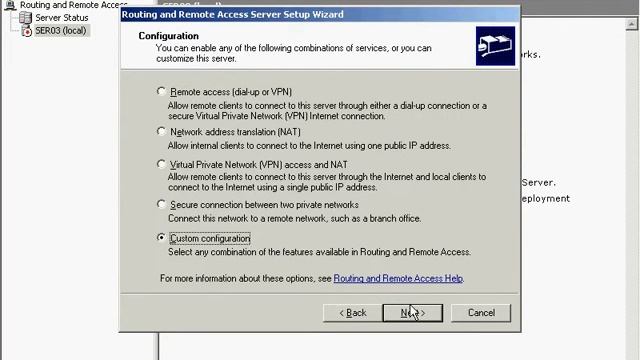Choose Network address translation (NAT) radio button
Screen dimensions: 640x360
click(162, 131)
